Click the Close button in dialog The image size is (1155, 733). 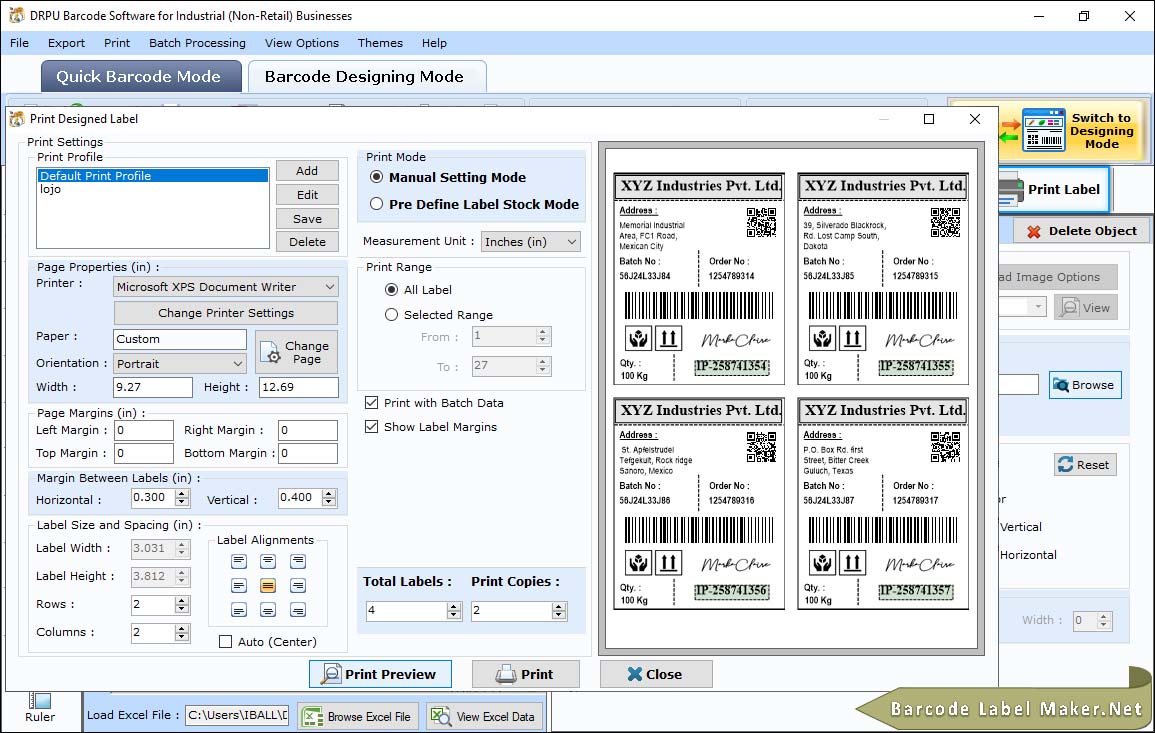click(656, 674)
